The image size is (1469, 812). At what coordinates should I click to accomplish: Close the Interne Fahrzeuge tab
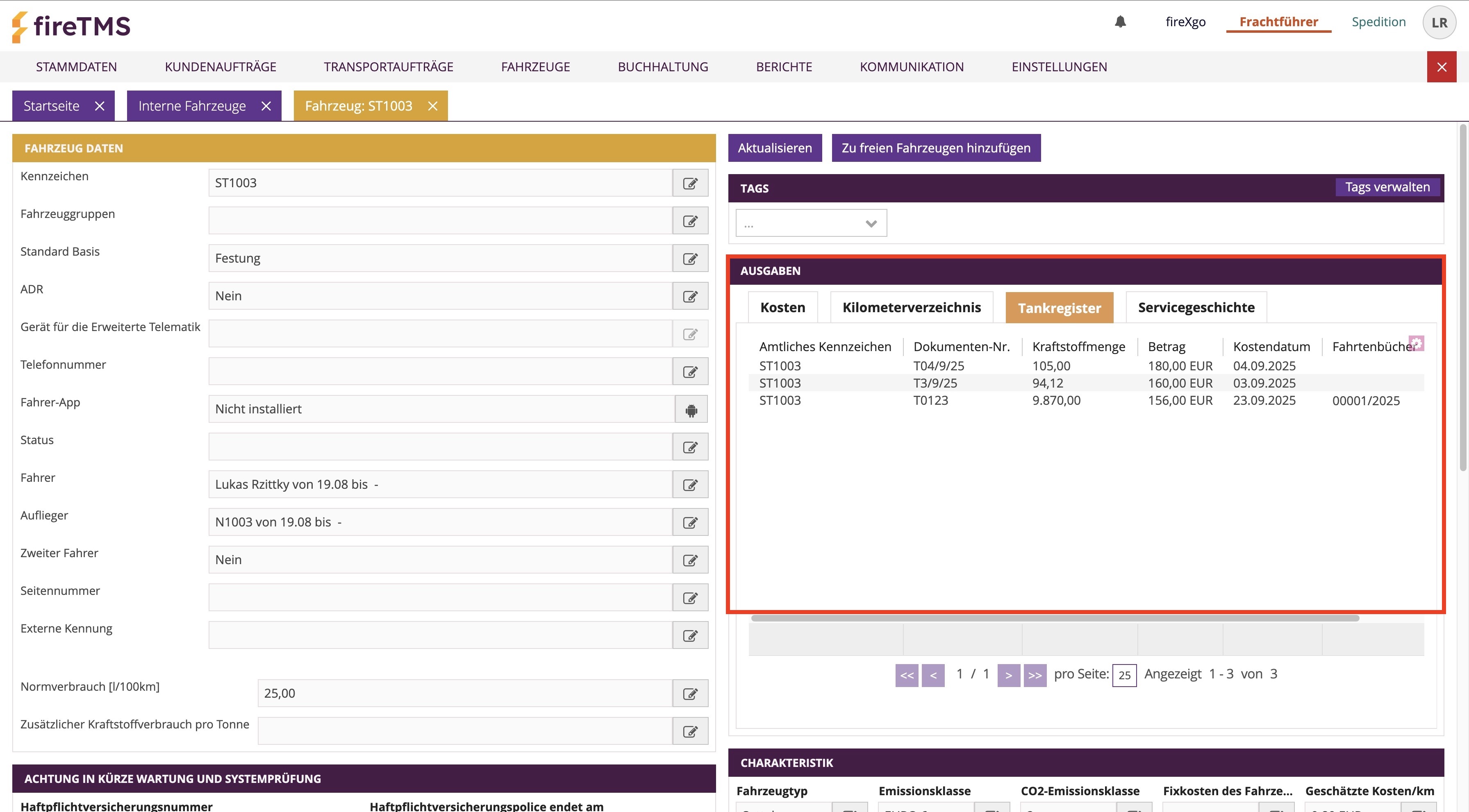click(x=266, y=106)
